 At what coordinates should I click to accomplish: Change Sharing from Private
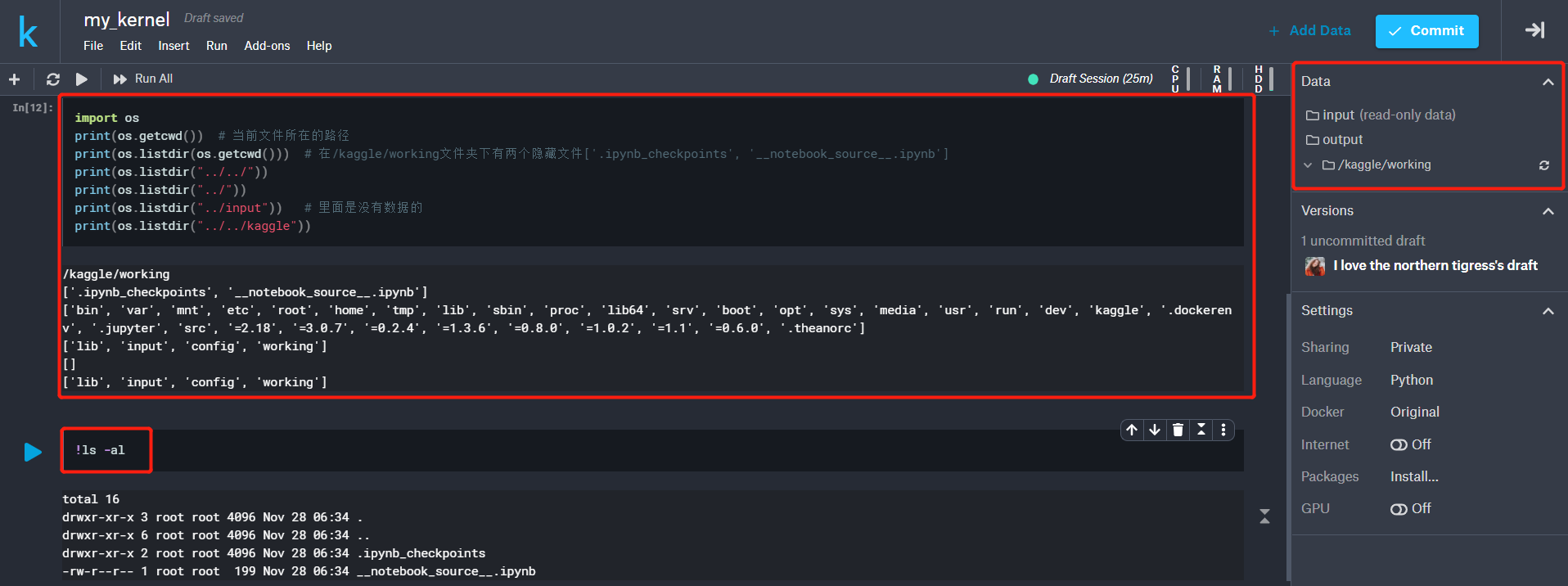[1411, 347]
